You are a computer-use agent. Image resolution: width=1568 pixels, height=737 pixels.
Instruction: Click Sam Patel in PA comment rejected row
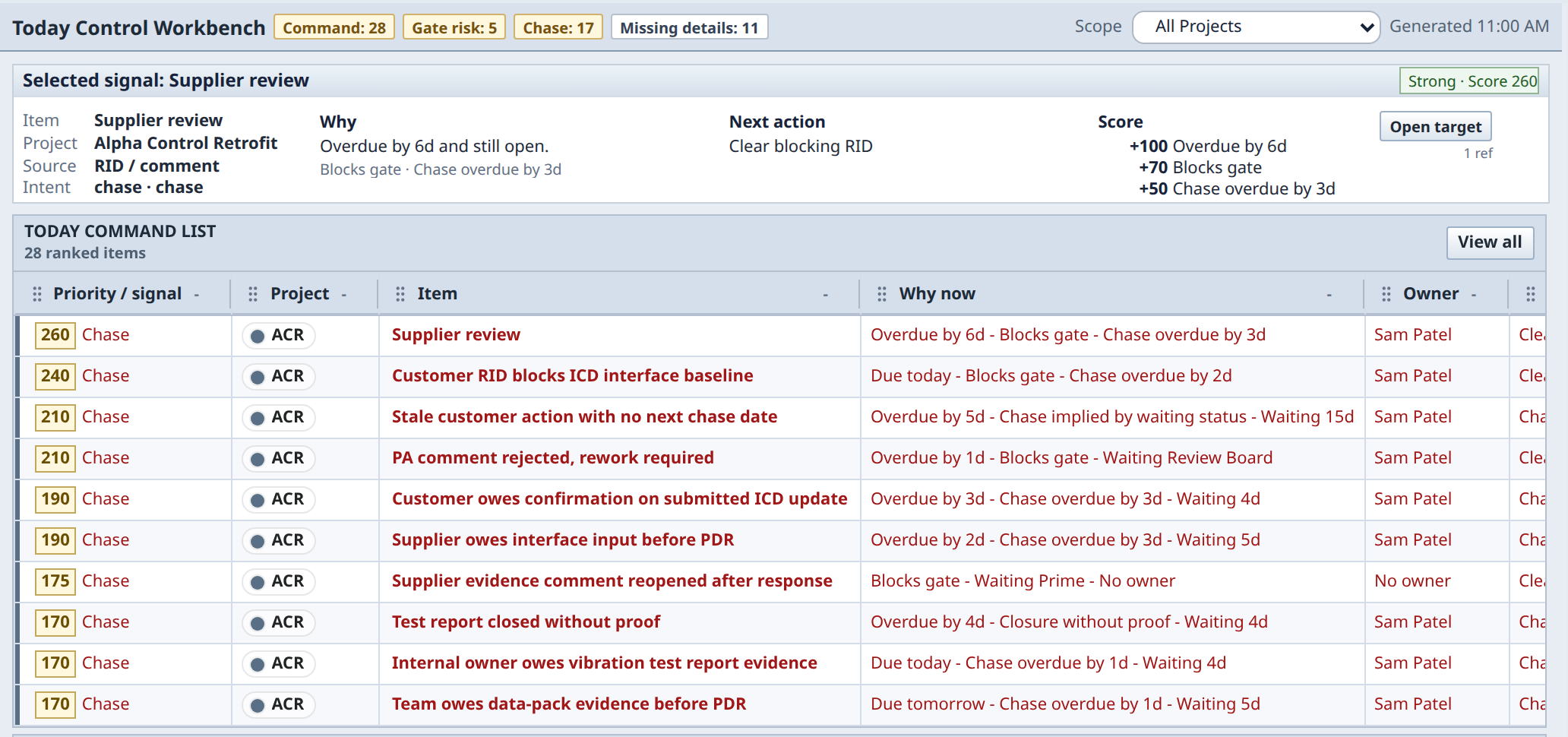coord(1412,458)
